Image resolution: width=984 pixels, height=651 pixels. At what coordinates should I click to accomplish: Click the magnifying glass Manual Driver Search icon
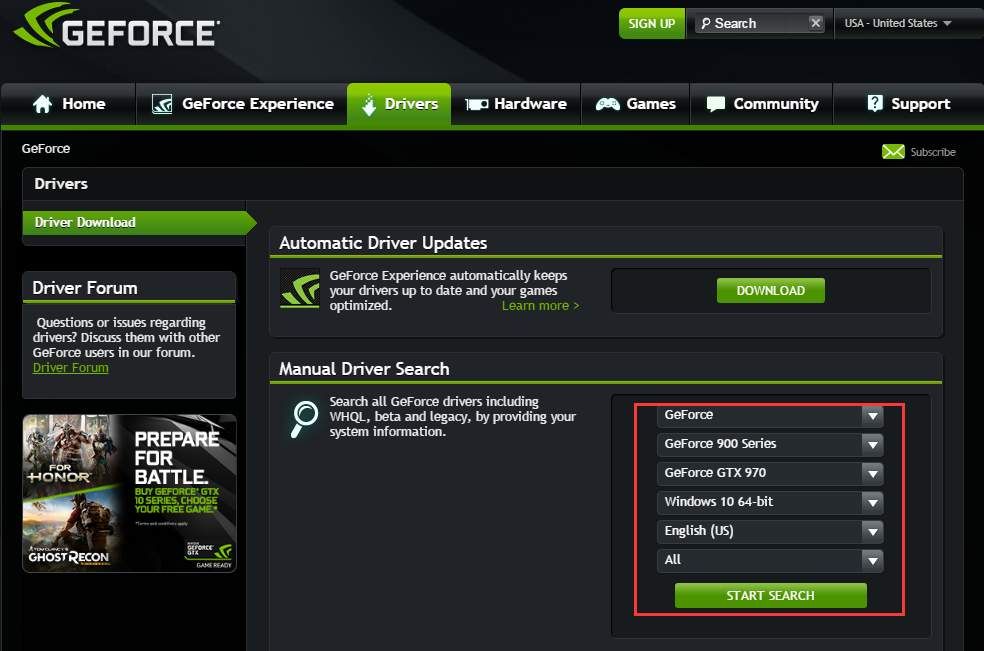303,419
